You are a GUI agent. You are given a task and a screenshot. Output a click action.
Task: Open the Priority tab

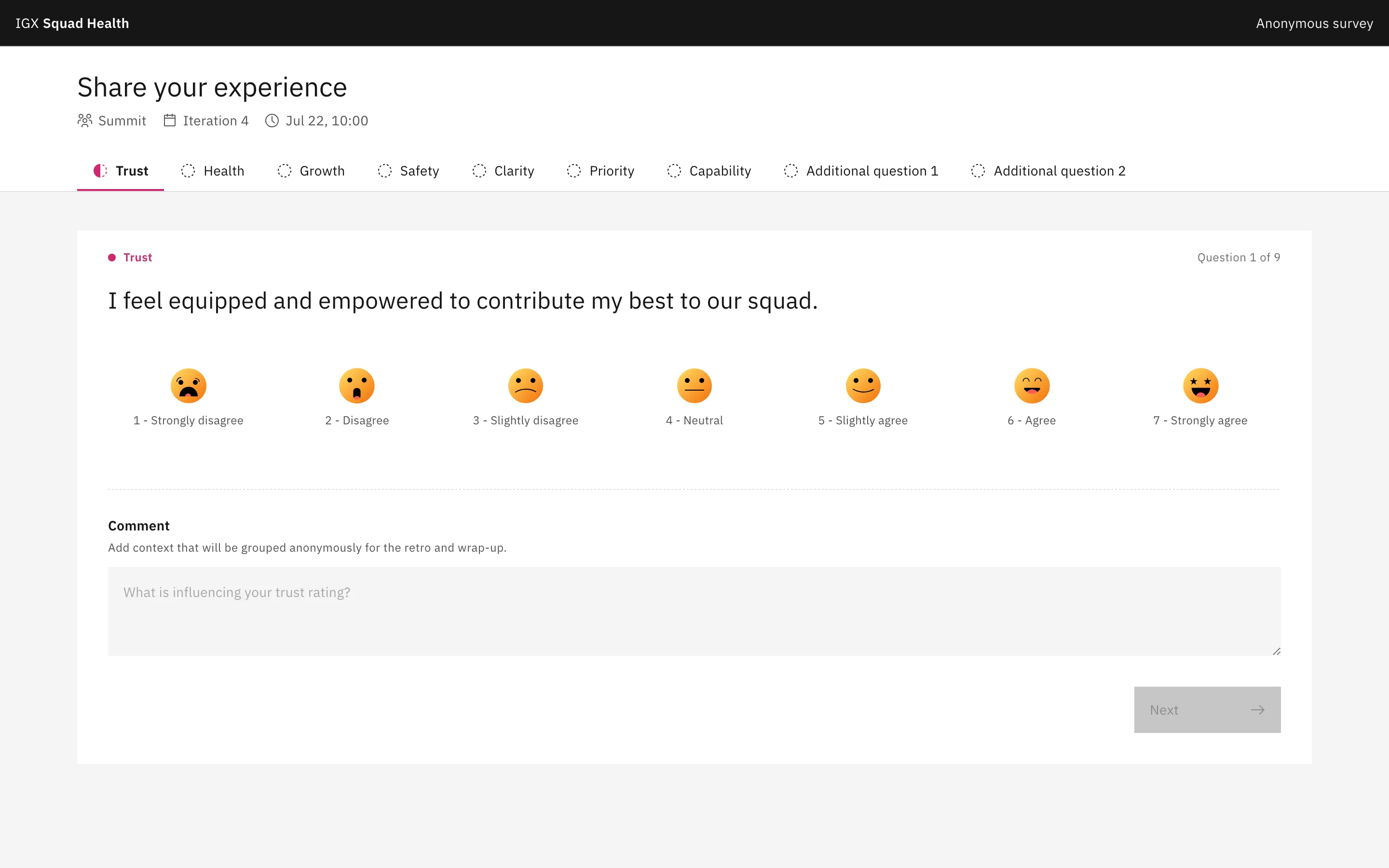point(600,171)
